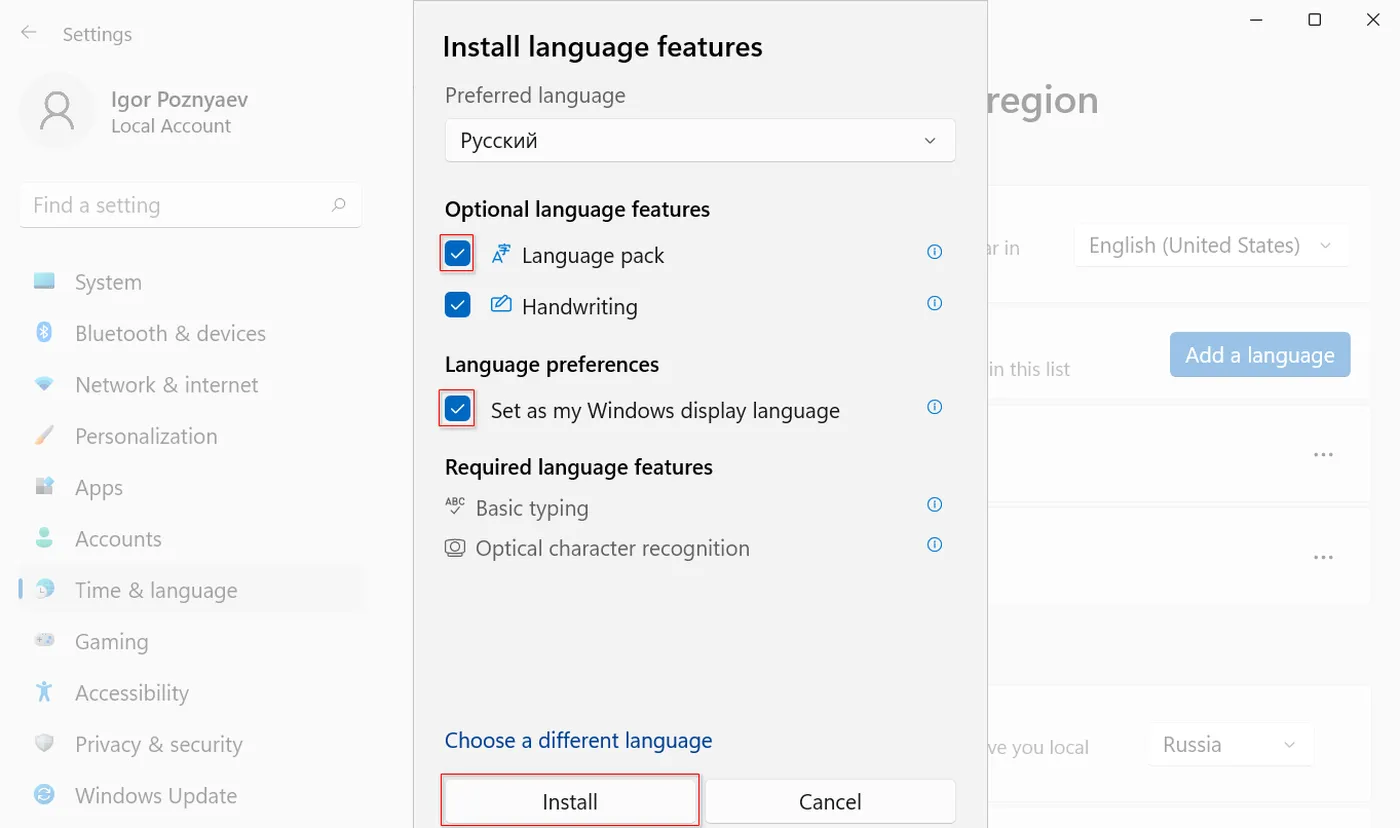Click info icon next to Basic typing
1400x828 pixels.
[x=934, y=505]
